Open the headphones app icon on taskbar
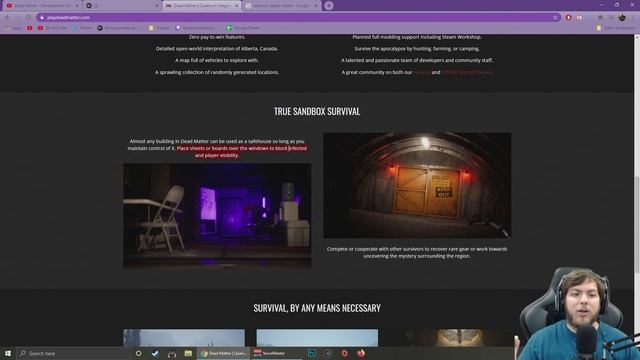This screenshot has height=360, width=640. click(172, 353)
